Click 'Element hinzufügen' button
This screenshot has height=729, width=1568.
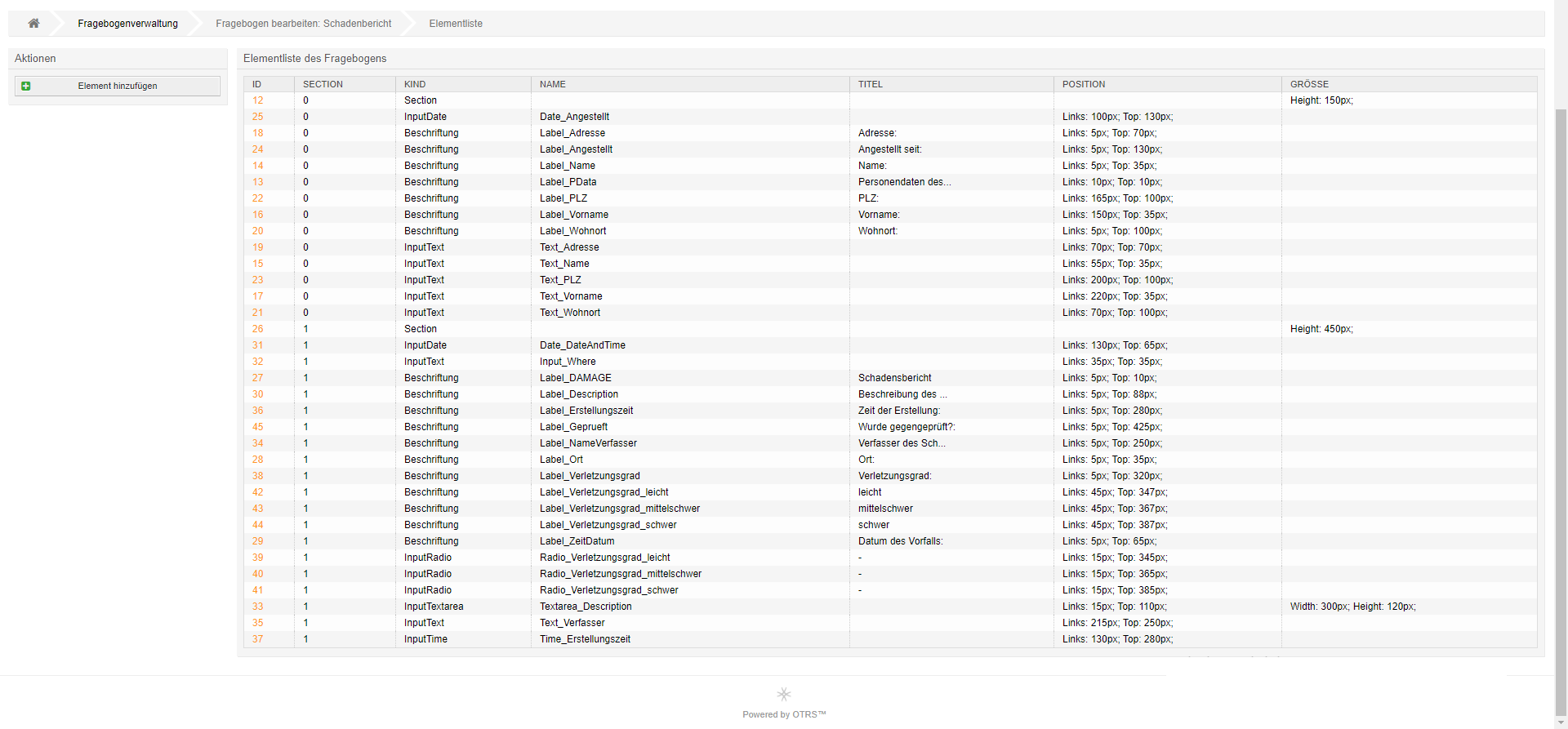(118, 86)
